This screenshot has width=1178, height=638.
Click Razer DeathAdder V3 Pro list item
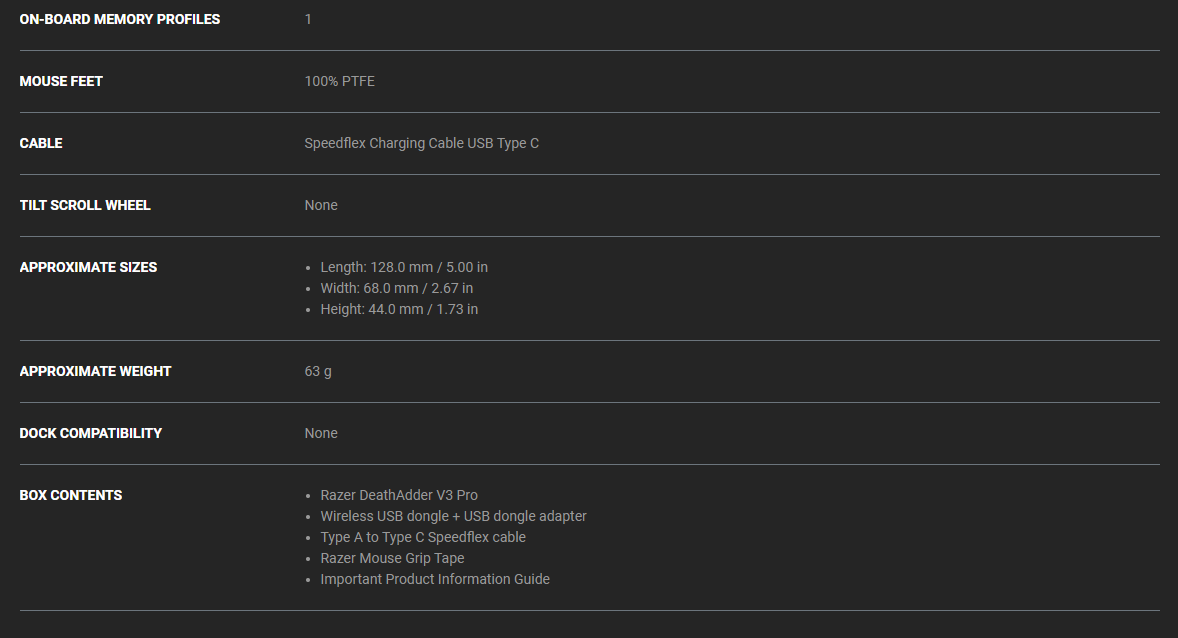click(x=399, y=495)
